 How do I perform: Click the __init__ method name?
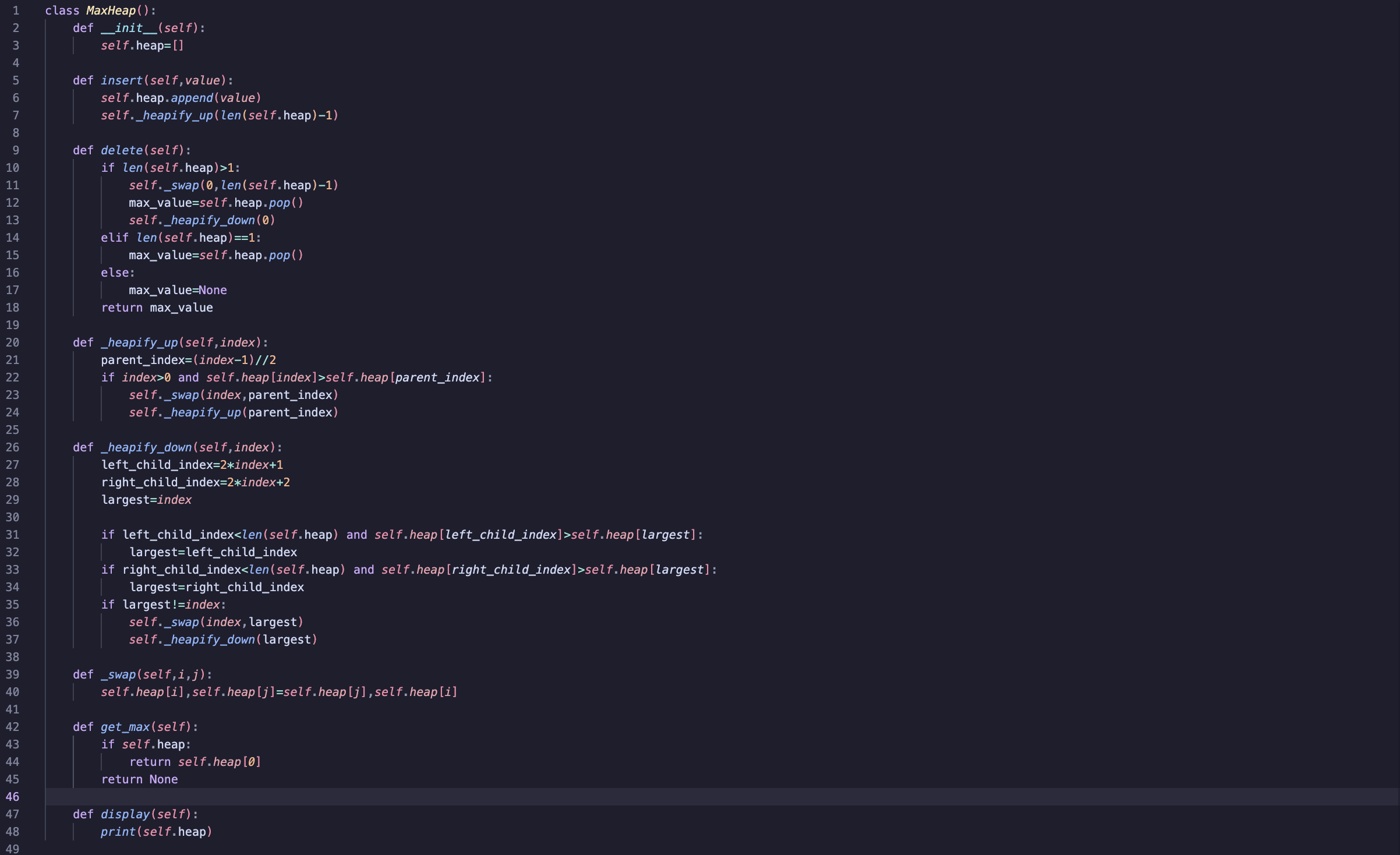click(x=123, y=27)
